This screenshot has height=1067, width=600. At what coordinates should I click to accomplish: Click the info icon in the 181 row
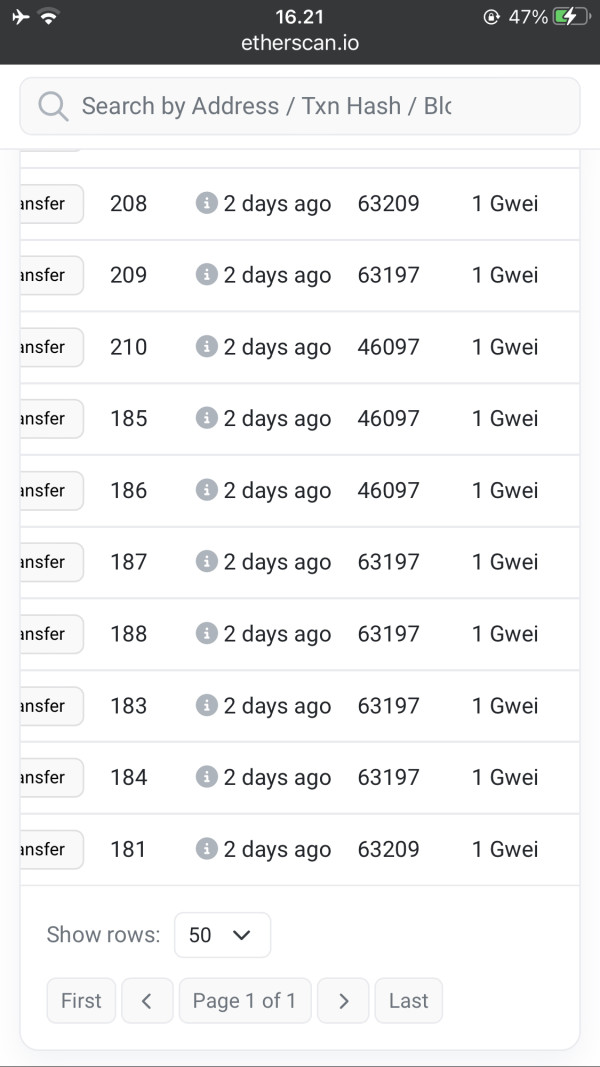206,849
